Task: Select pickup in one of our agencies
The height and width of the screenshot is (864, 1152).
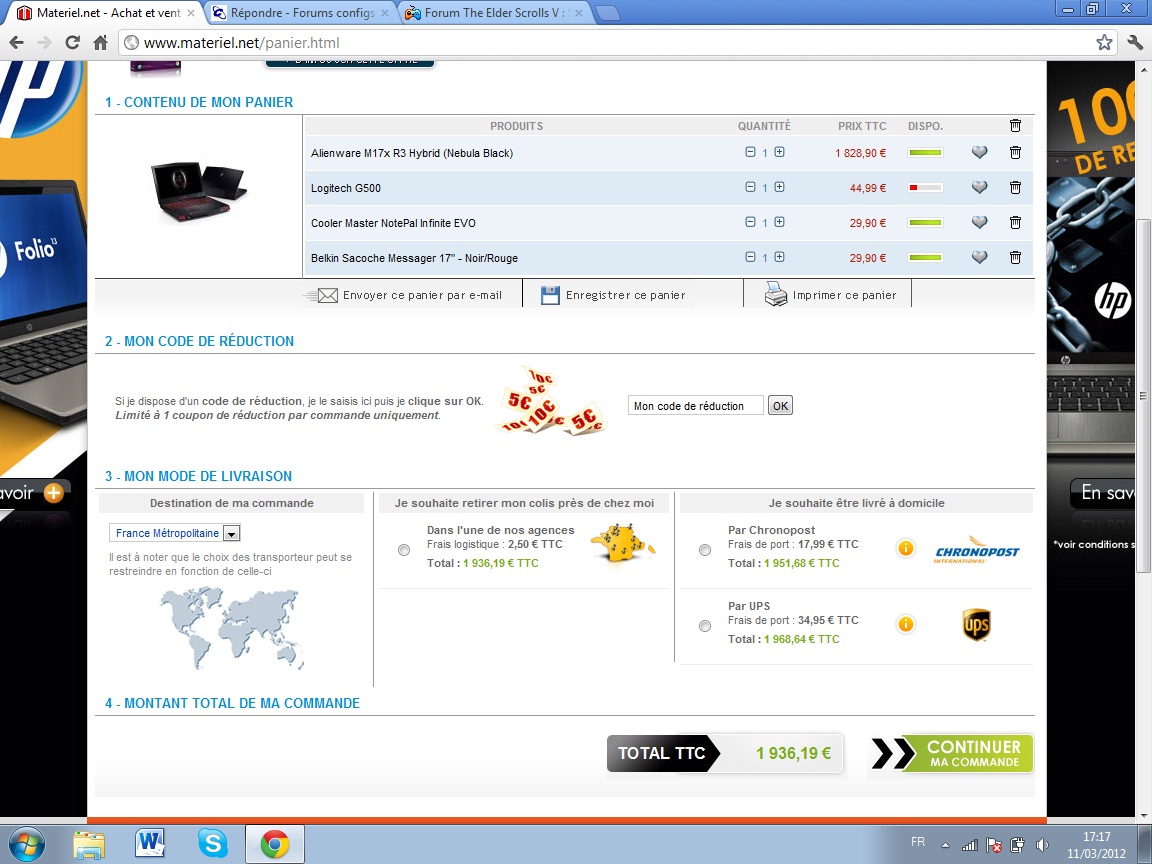Action: [x=404, y=550]
